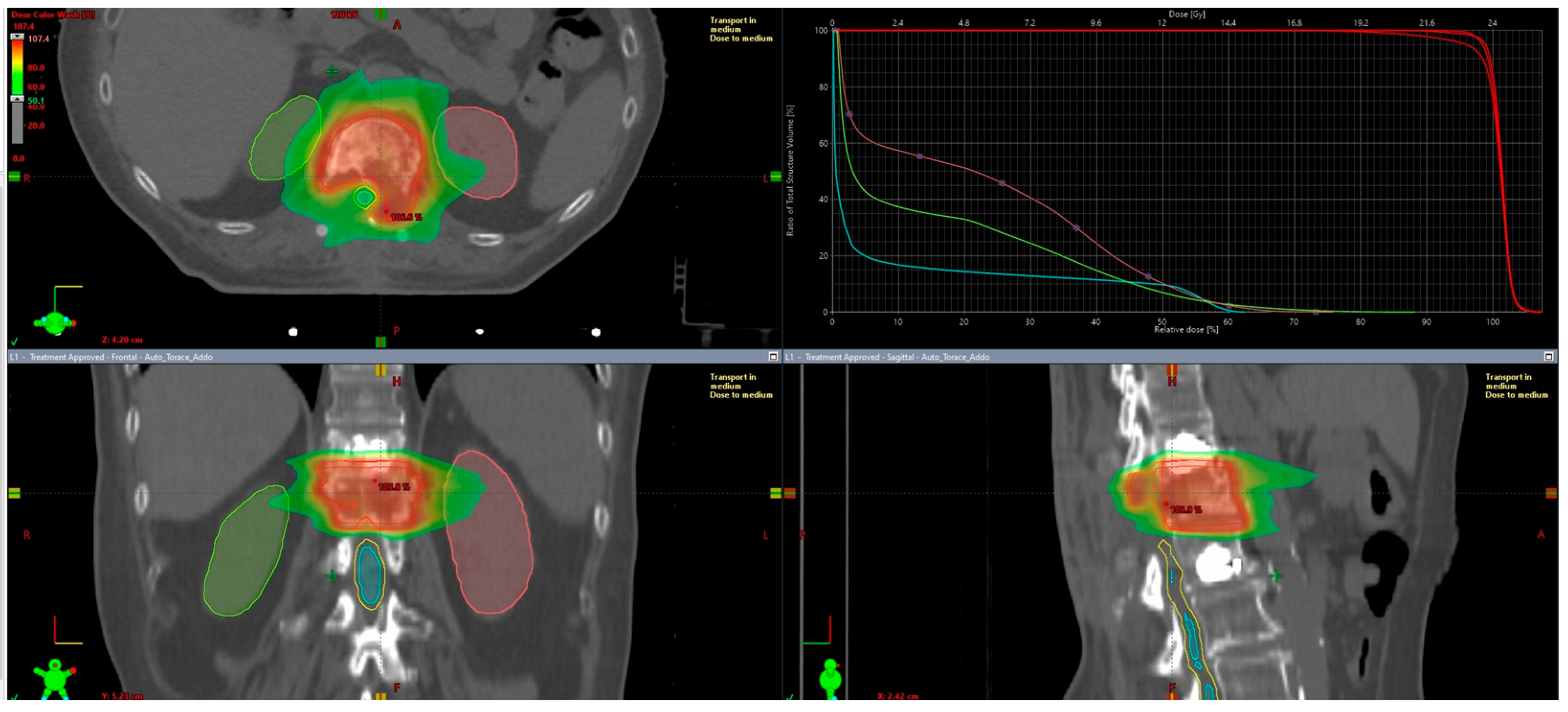The height and width of the screenshot is (712, 1568).
Task: Click the lower dose color wash up-arrow handle at 50.1
Action: [x=18, y=99]
